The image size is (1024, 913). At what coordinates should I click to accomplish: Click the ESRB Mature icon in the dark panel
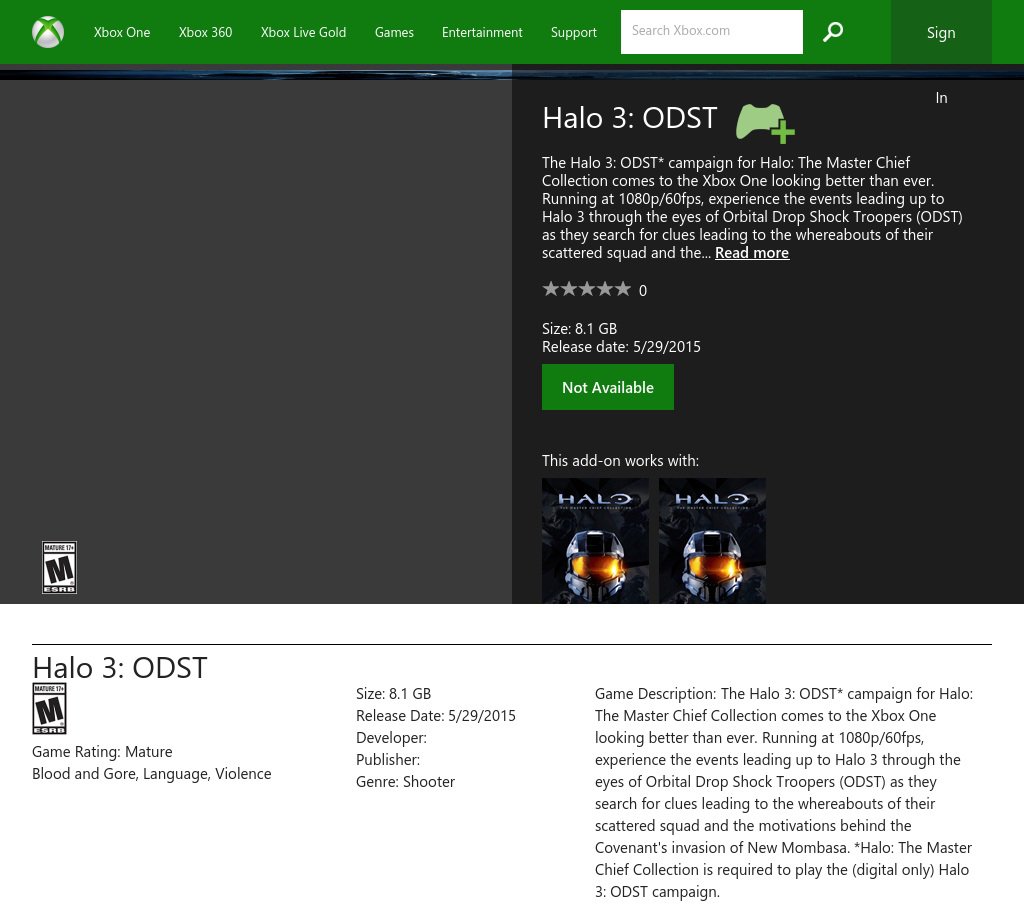59,568
